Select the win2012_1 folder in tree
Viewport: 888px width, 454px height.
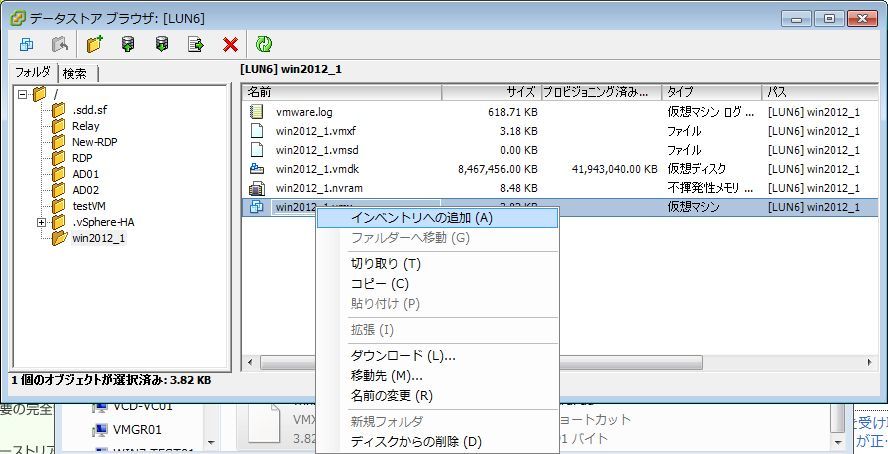pos(99,238)
